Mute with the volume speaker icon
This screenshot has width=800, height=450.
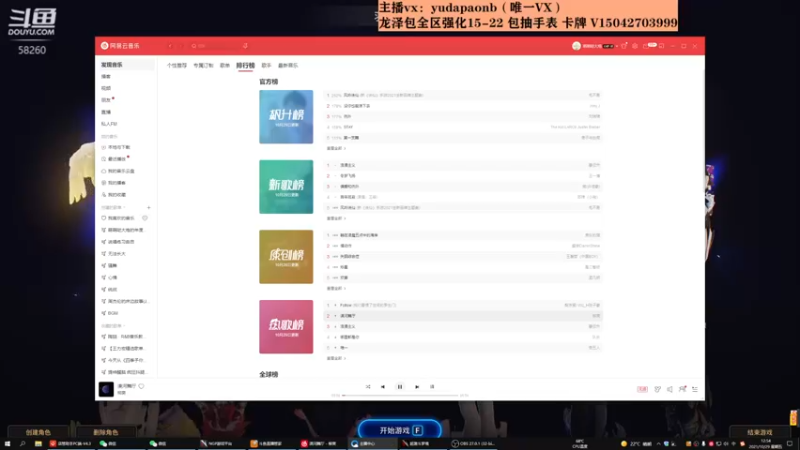click(670, 389)
